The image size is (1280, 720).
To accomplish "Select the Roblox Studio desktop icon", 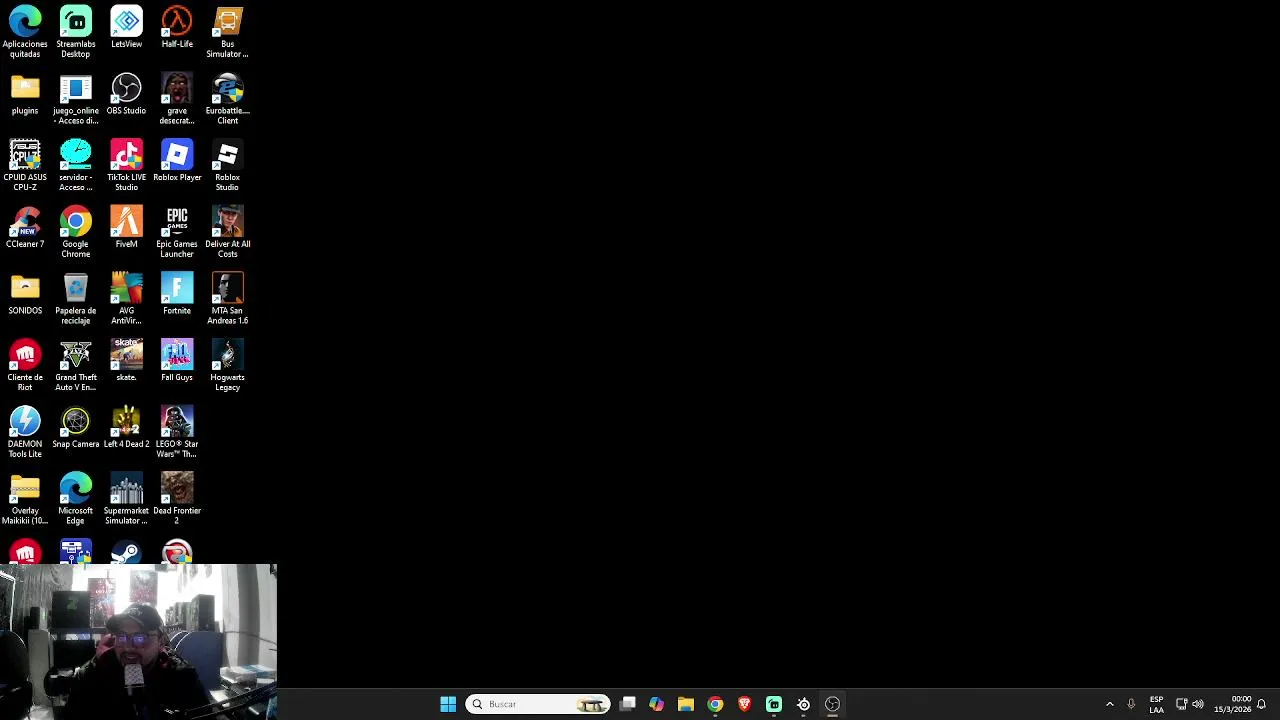I will click(228, 165).
